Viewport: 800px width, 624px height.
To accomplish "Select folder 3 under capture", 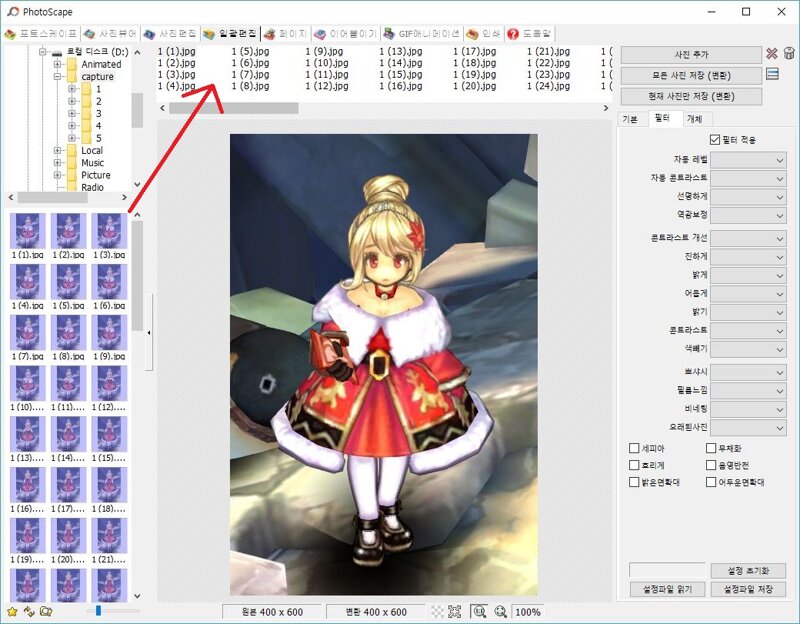I will coord(98,113).
